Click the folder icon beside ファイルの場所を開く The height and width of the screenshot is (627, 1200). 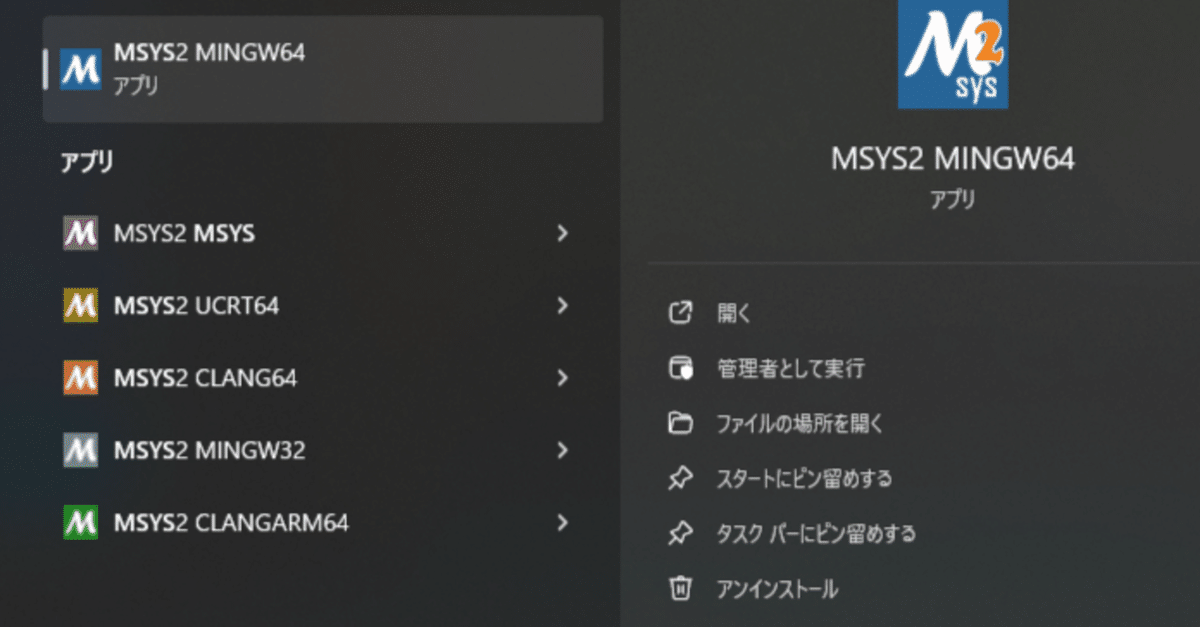coord(682,423)
